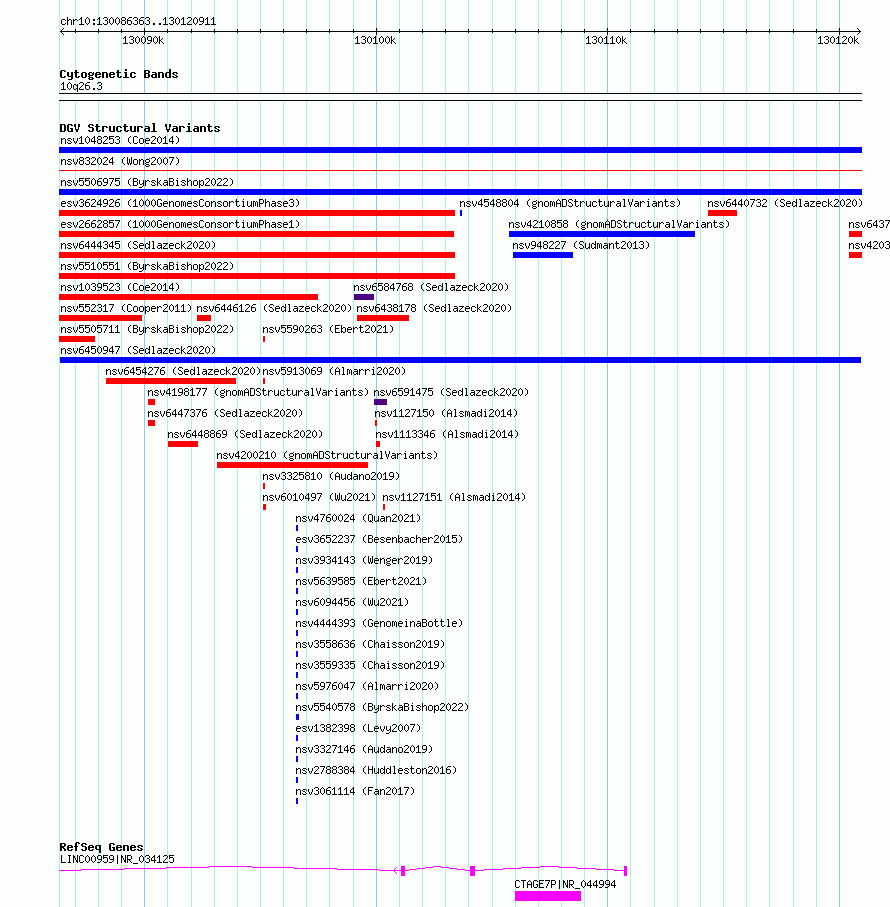The width and height of the screenshot is (890, 907).
Task: Click esv2662857 (1000GenomesConsortiumPhase1) label
Action: (180, 224)
